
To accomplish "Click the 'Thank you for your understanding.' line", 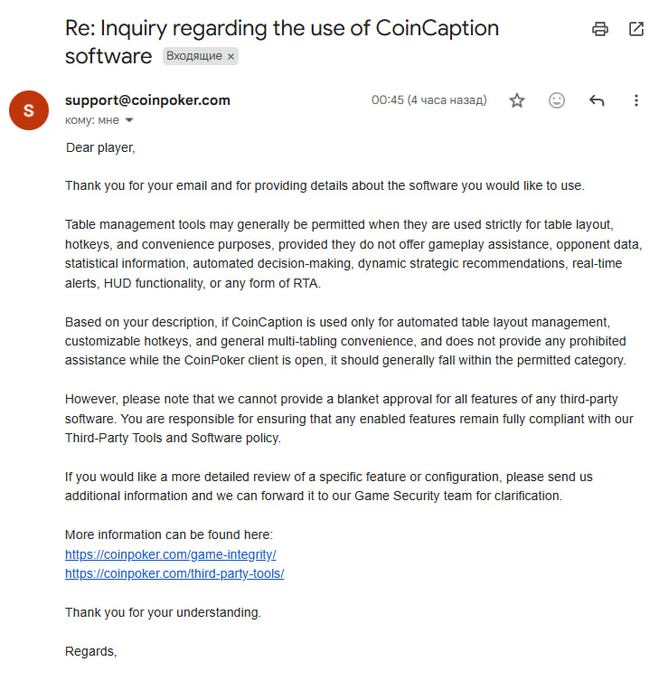I will (x=163, y=612).
